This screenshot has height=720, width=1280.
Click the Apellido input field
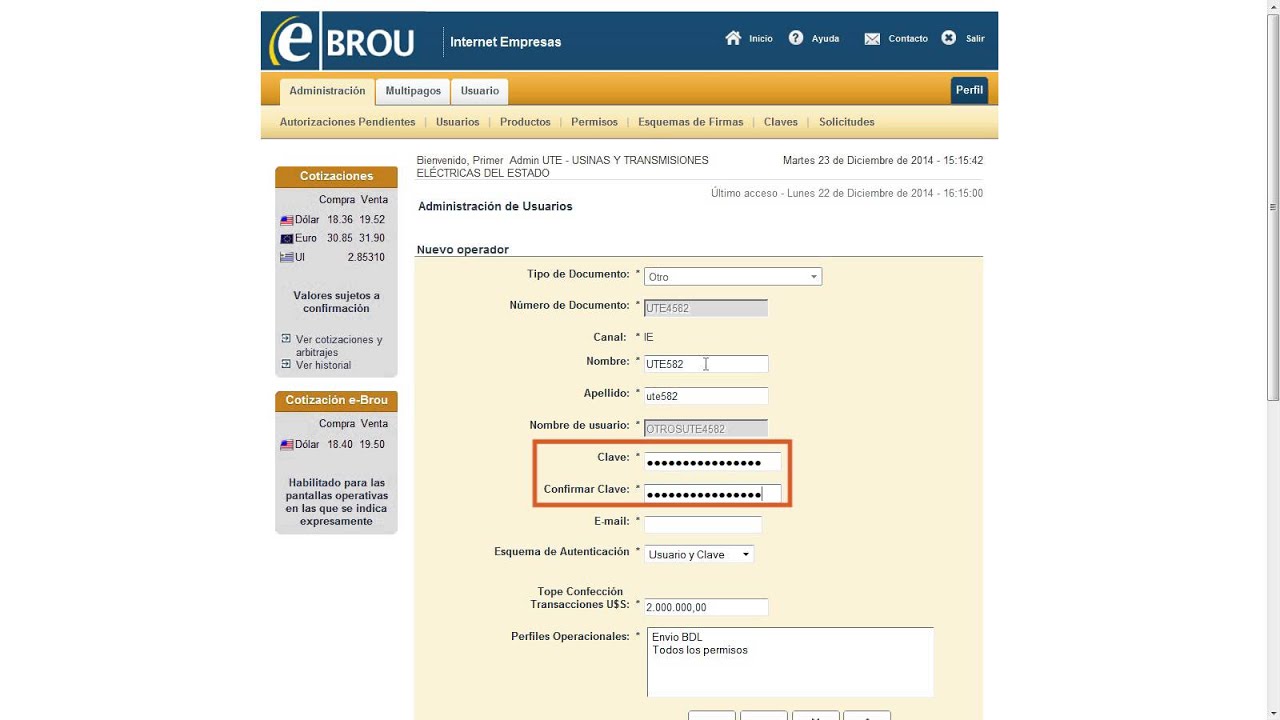click(706, 396)
